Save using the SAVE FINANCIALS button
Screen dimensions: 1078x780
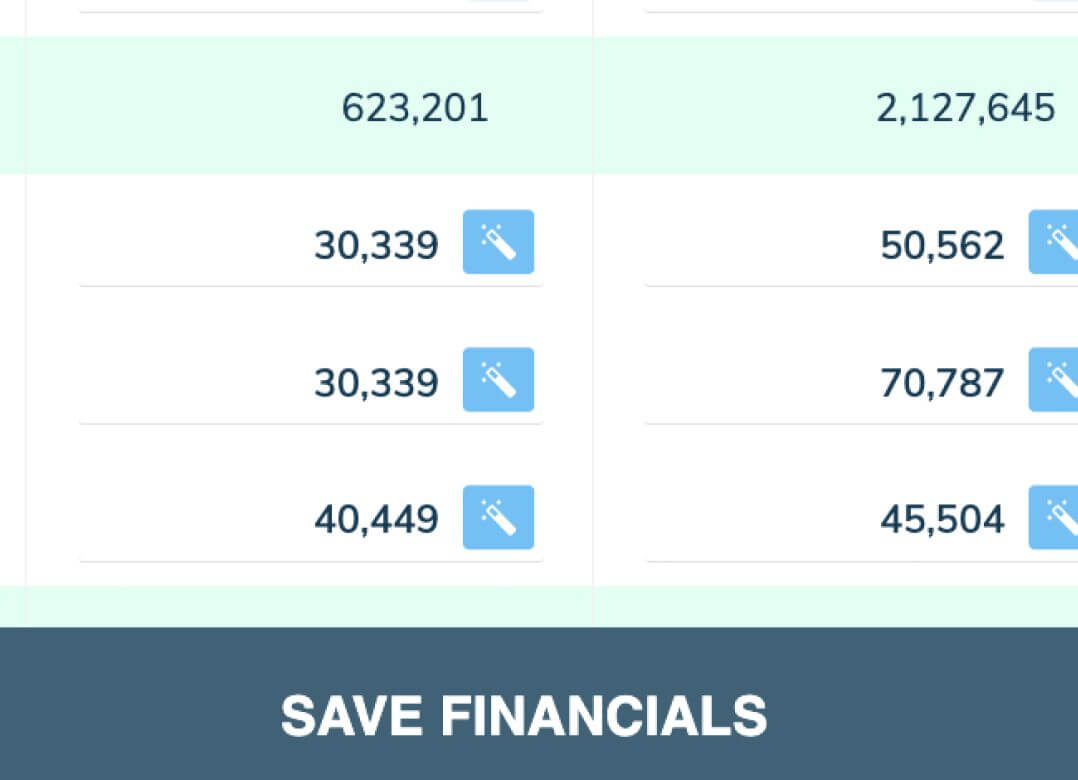pyautogui.click(x=539, y=704)
